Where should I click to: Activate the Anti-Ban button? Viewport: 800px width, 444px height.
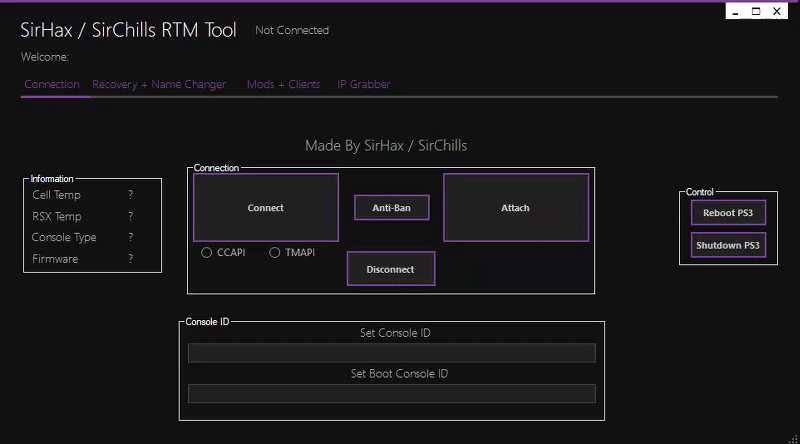(x=391, y=208)
